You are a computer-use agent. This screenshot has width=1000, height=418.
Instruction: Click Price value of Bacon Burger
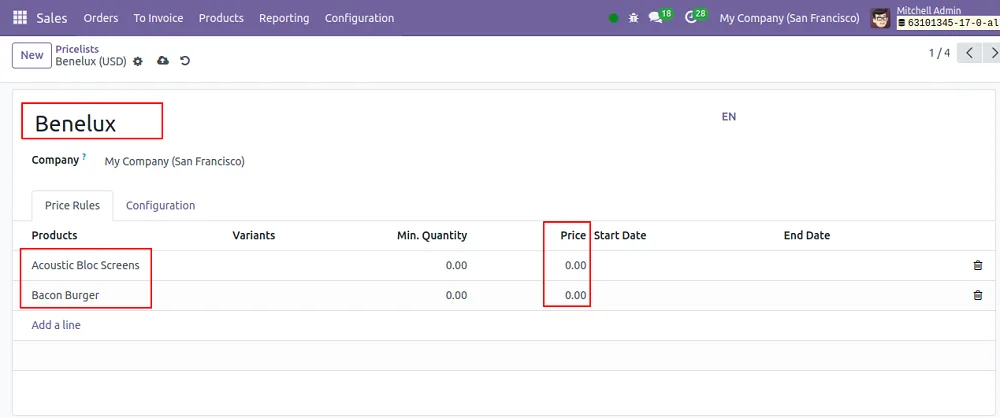pyautogui.click(x=576, y=295)
